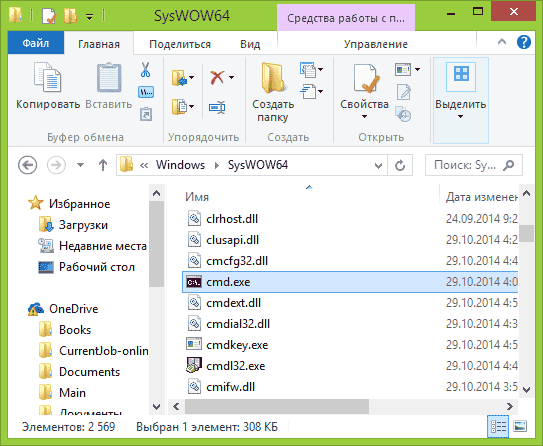The height and width of the screenshot is (446, 543).
Task: Click the quick access New folder icon in title bar
Action: pyautogui.click(x=70, y=16)
